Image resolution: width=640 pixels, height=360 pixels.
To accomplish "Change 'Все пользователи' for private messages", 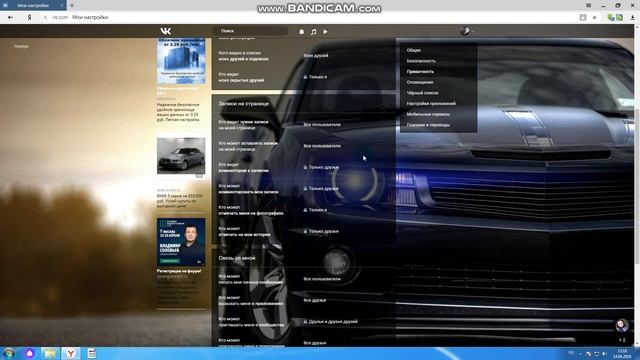I will [x=322, y=279].
